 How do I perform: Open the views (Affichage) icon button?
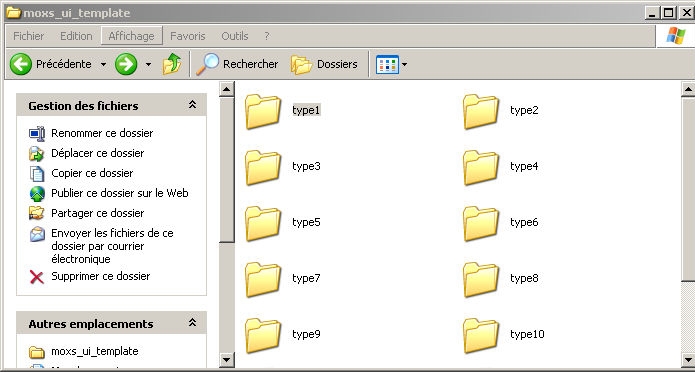(387, 65)
